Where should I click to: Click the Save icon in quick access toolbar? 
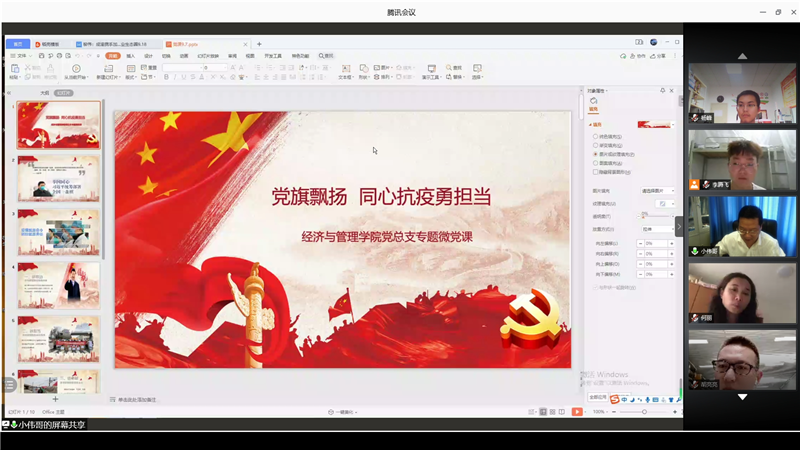click(41, 56)
